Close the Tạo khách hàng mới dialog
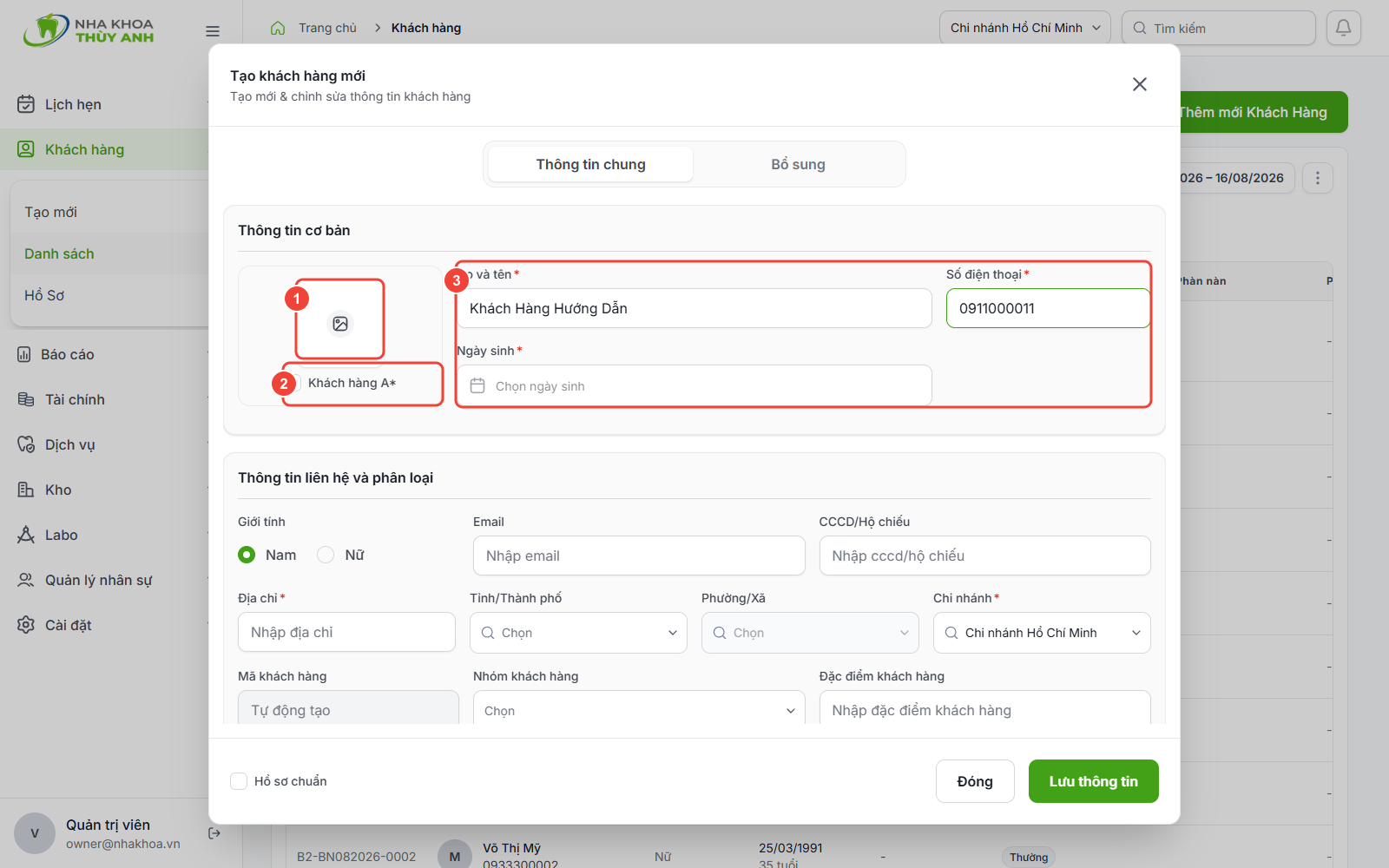Screen dimensions: 1389x868 [x=1140, y=84]
